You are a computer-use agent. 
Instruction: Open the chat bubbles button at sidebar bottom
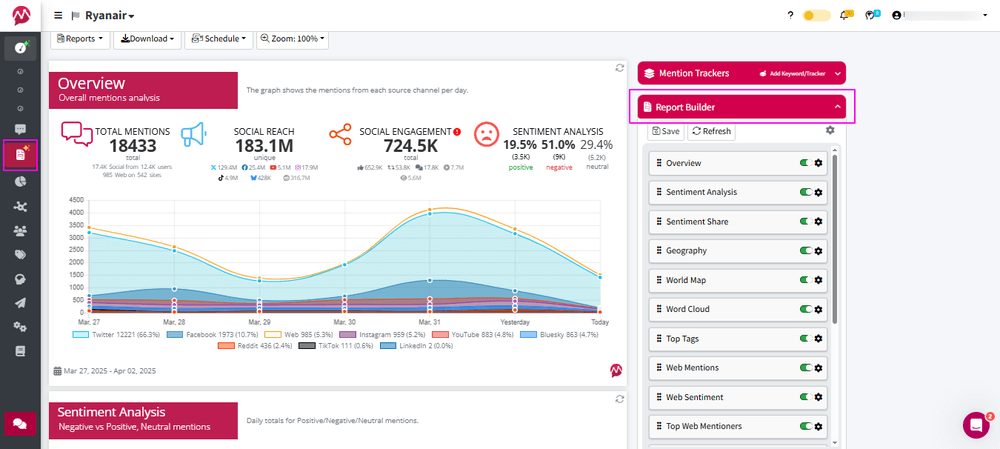pyautogui.click(x=20, y=423)
